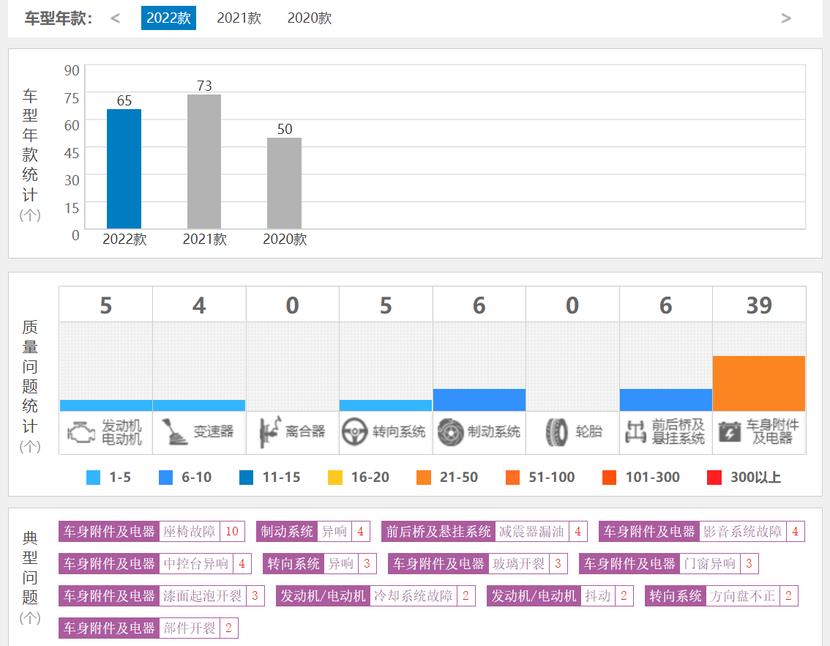The image size is (830, 646).
Task: Click the tire (轮胎) icon
Action: tap(557, 432)
